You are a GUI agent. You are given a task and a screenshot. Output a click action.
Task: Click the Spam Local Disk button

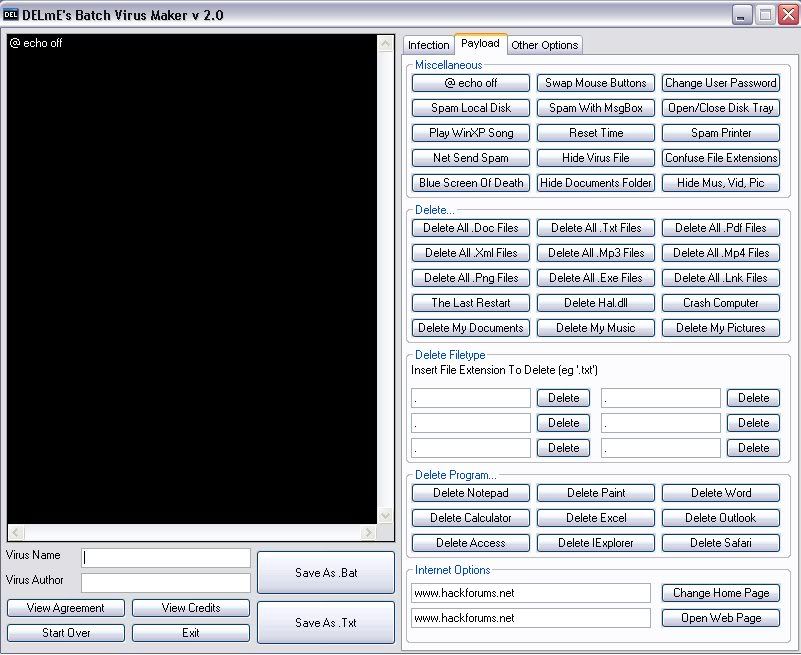pyautogui.click(x=470, y=108)
